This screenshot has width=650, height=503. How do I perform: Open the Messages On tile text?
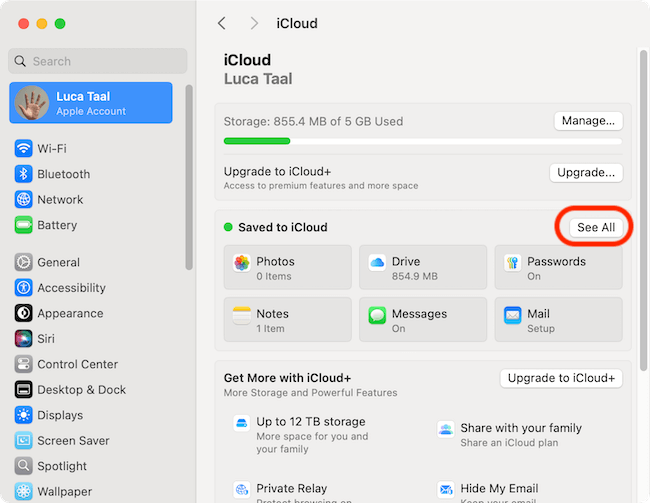pyautogui.click(x=419, y=321)
